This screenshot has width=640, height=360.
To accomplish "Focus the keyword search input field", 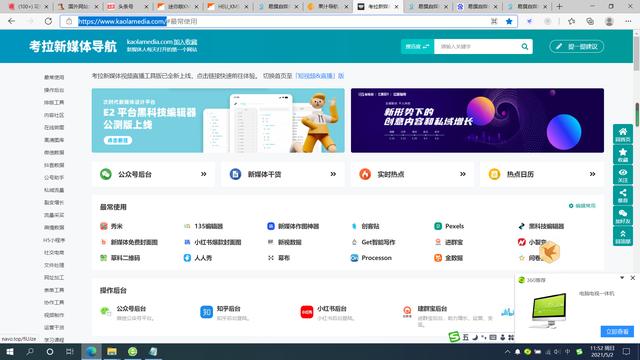I will point(477,47).
